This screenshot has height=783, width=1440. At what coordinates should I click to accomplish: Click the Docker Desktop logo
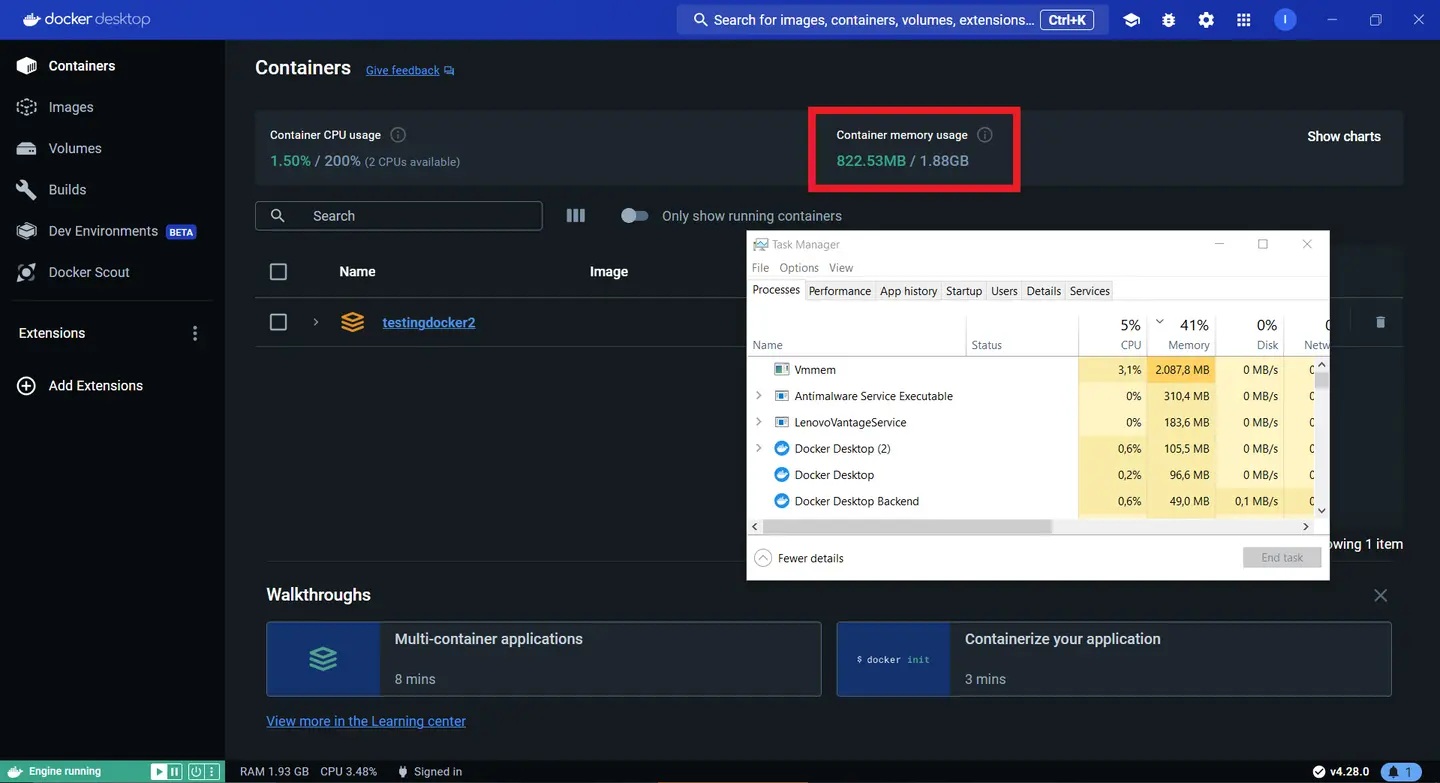(86, 20)
